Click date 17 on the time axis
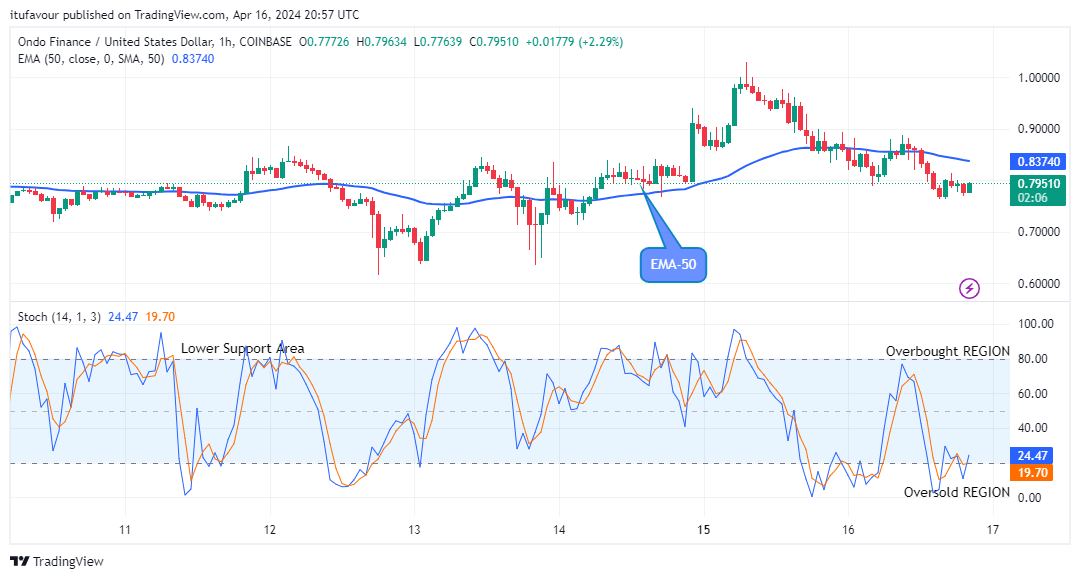Image resolution: width=1080 pixels, height=579 pixels. (993, 529)
